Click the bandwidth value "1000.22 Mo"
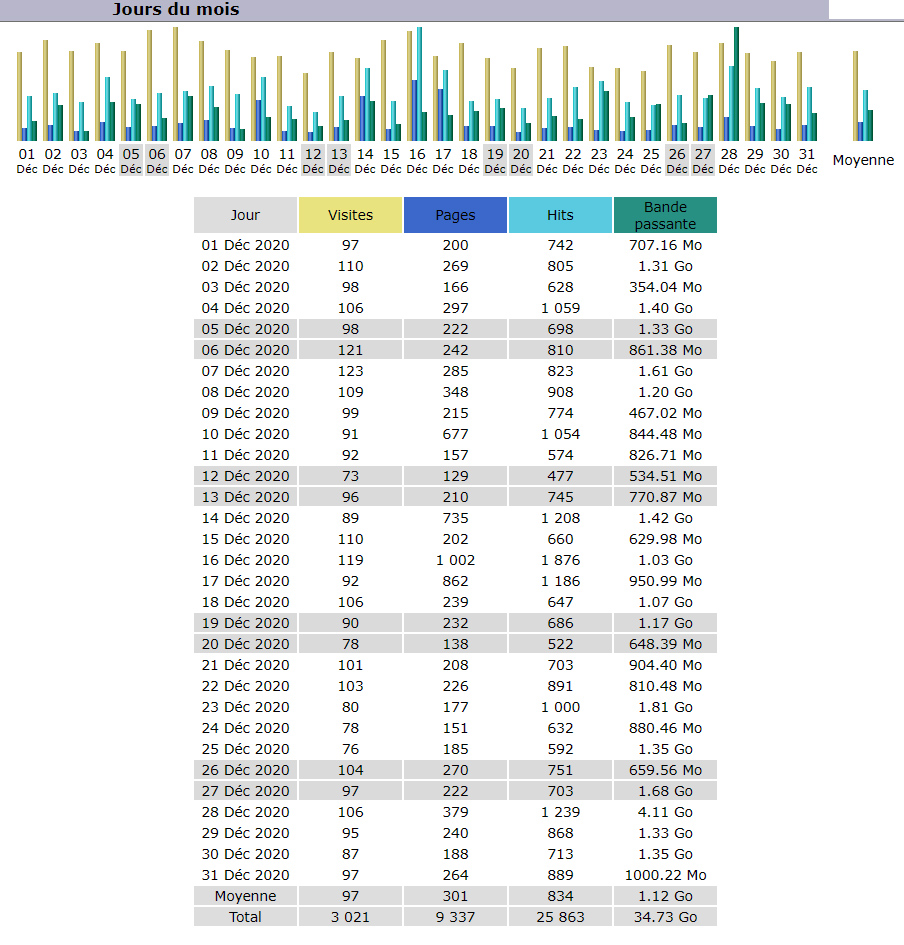The height and width of the screenshot is (945, 904). coord(665,875)
